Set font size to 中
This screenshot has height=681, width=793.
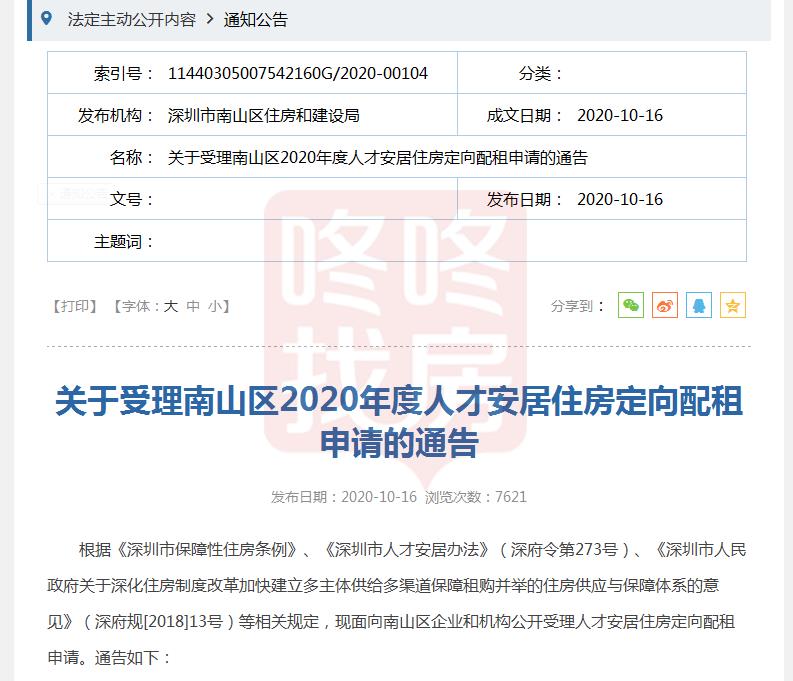click(x=193, y=306)
